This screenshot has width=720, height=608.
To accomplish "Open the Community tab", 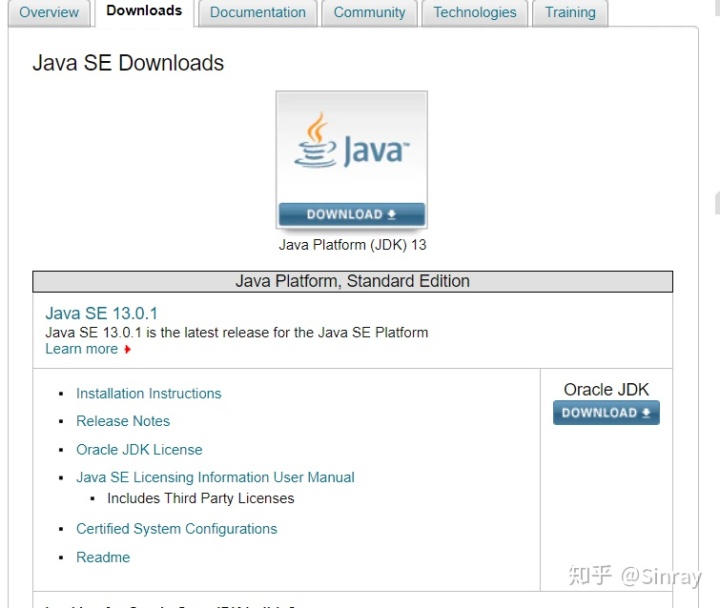I will [x=369, y=12].
